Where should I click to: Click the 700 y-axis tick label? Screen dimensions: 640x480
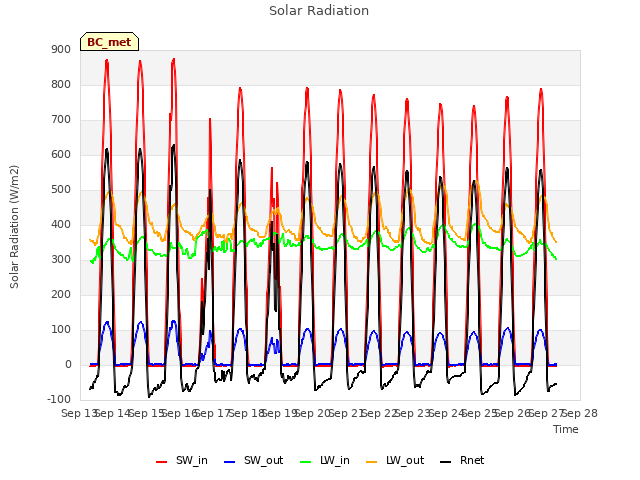coord(61,120)
